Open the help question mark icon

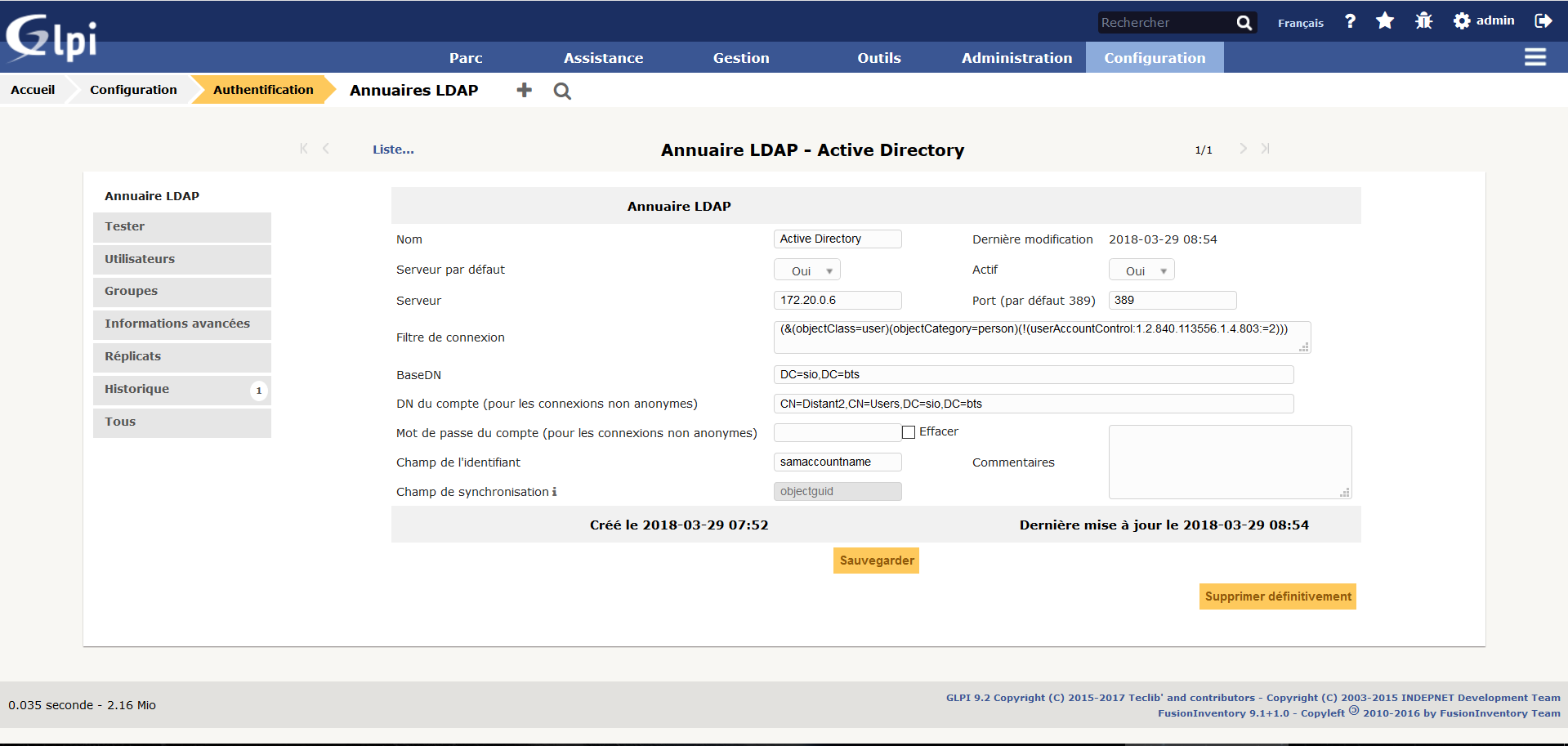pos(1350,21)
